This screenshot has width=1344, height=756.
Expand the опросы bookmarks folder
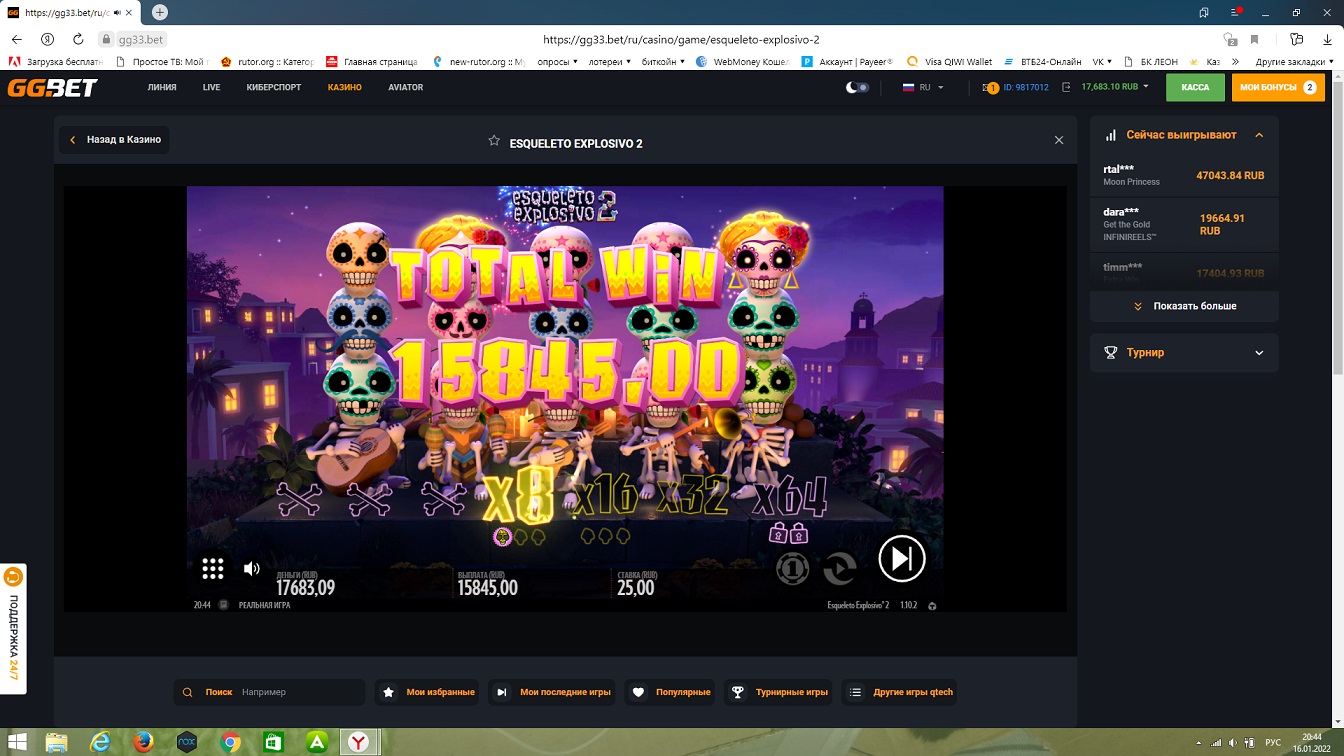click(x=557, y=62)
